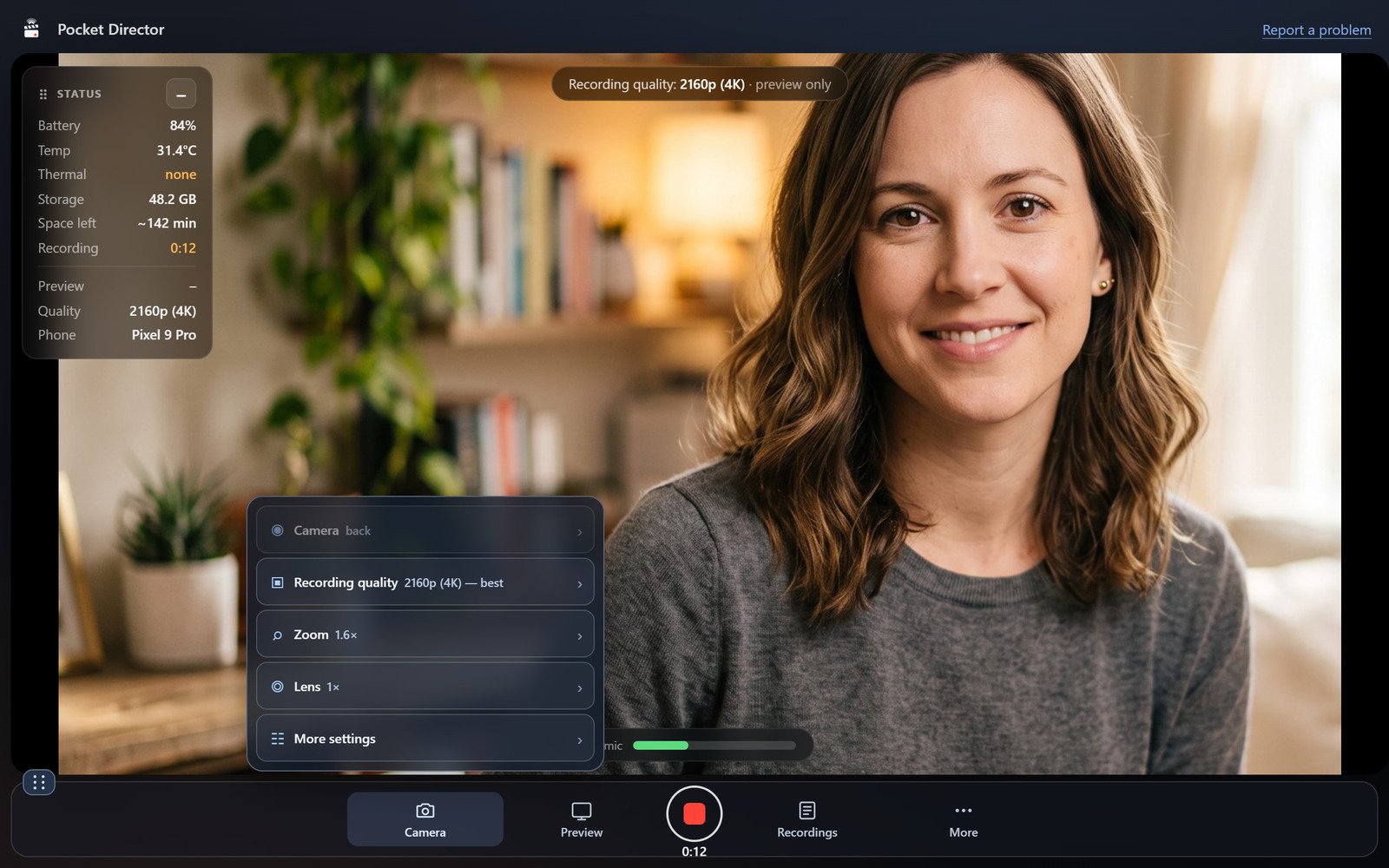Click the Recording quality square icon

point(278,582)
